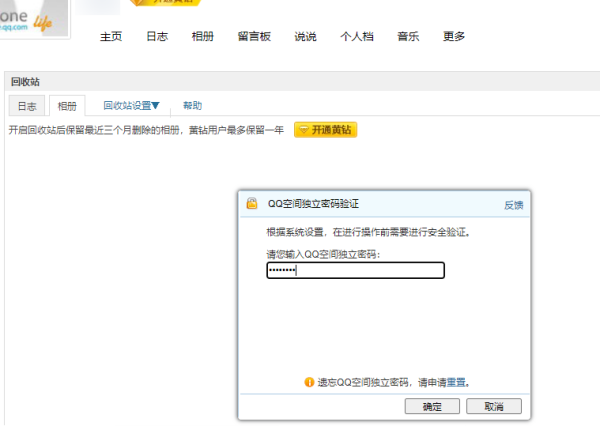This screenshot has height=426, width=600.
Task: Go to the 日志 navigation item
Action: [157, 37]
